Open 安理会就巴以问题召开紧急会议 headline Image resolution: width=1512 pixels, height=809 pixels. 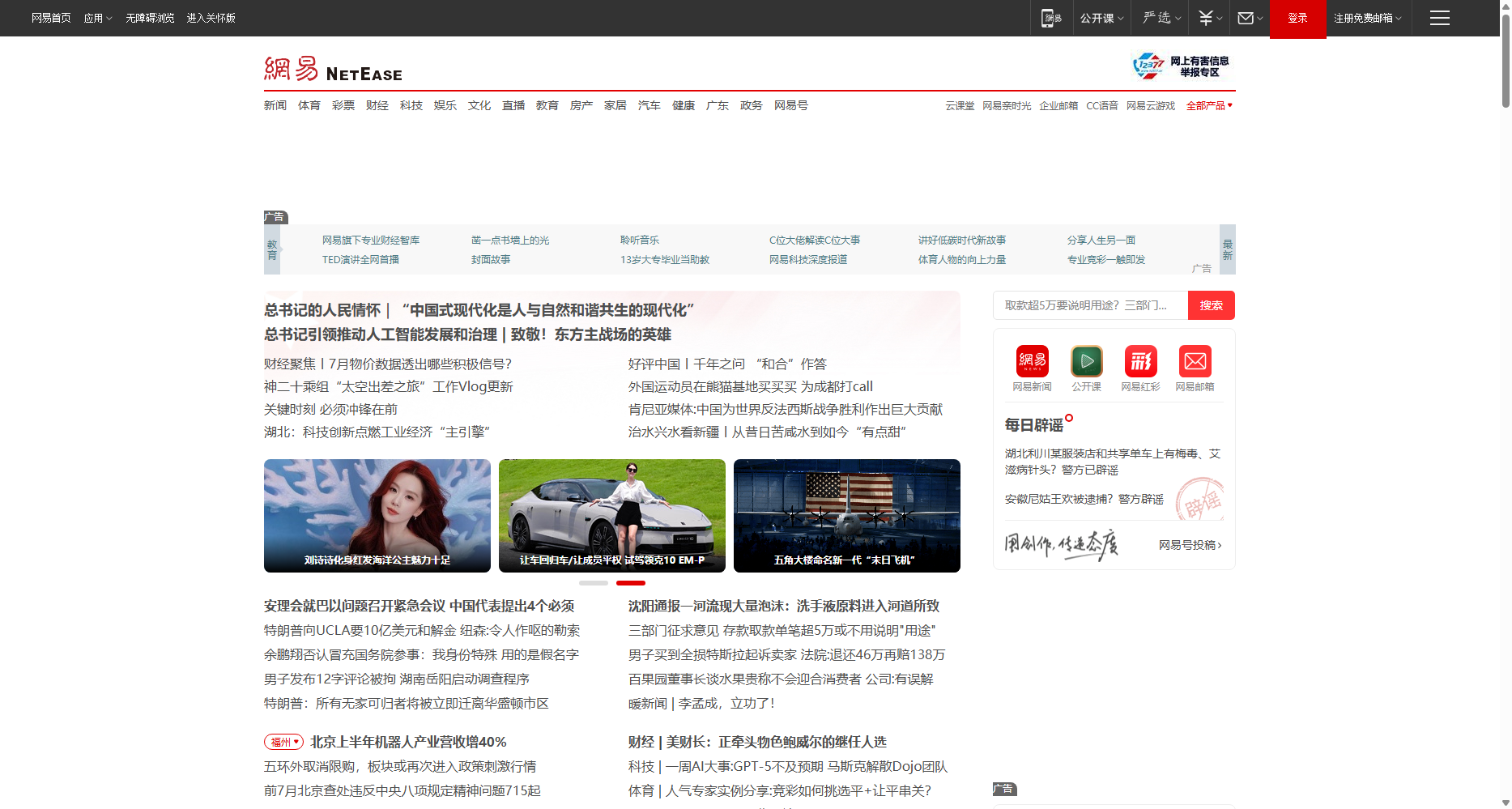click(x=420, y=606)
